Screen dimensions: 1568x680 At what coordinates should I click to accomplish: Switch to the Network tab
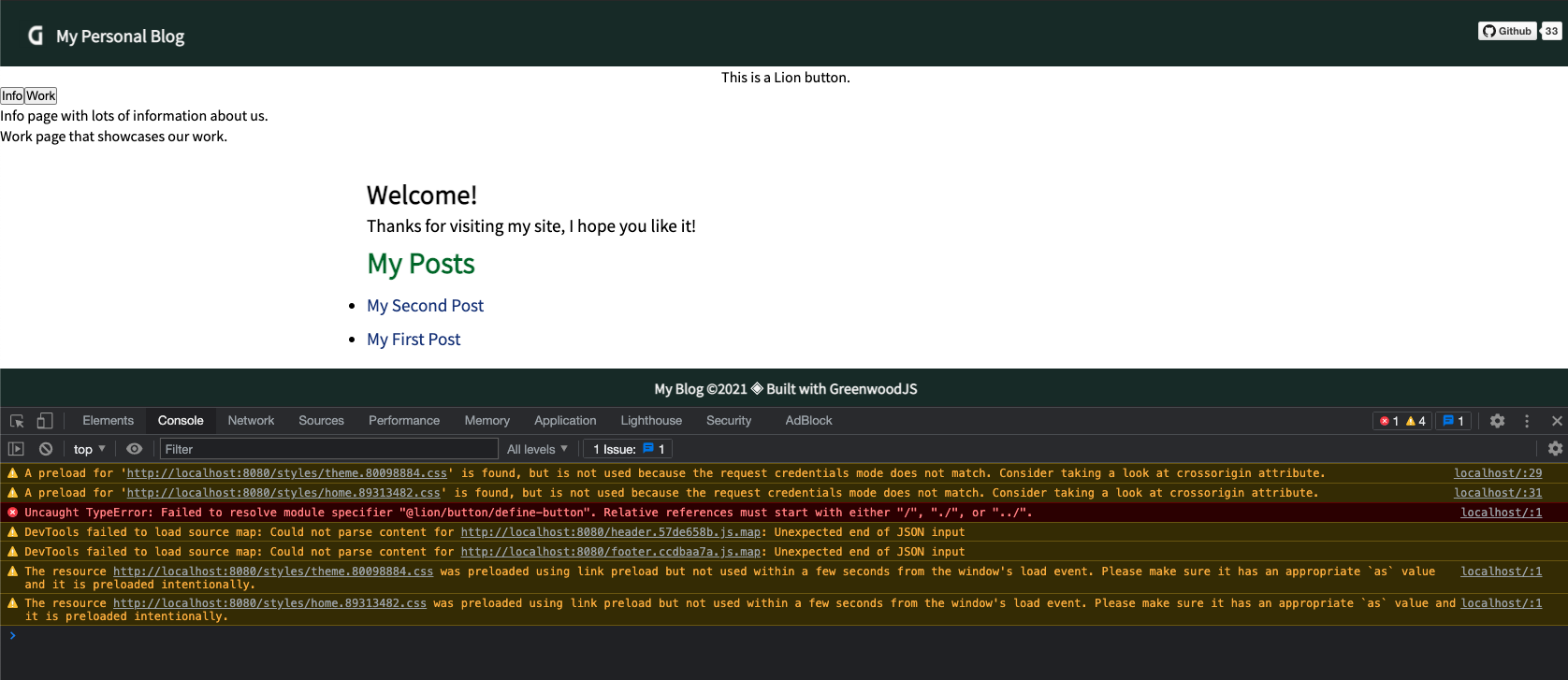(251, 421)
